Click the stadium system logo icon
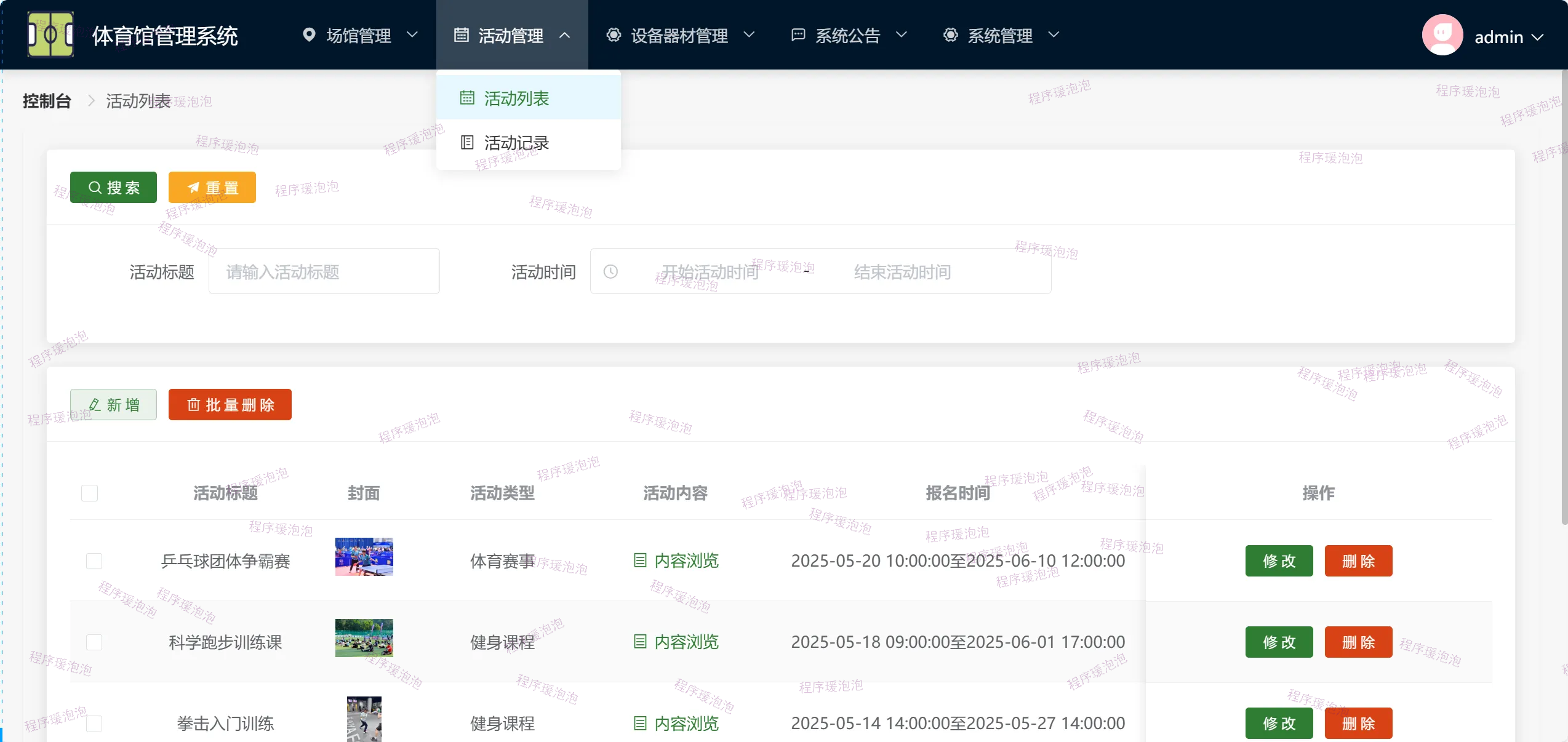This screenshot has width=1568, height=742. [50, 34]
